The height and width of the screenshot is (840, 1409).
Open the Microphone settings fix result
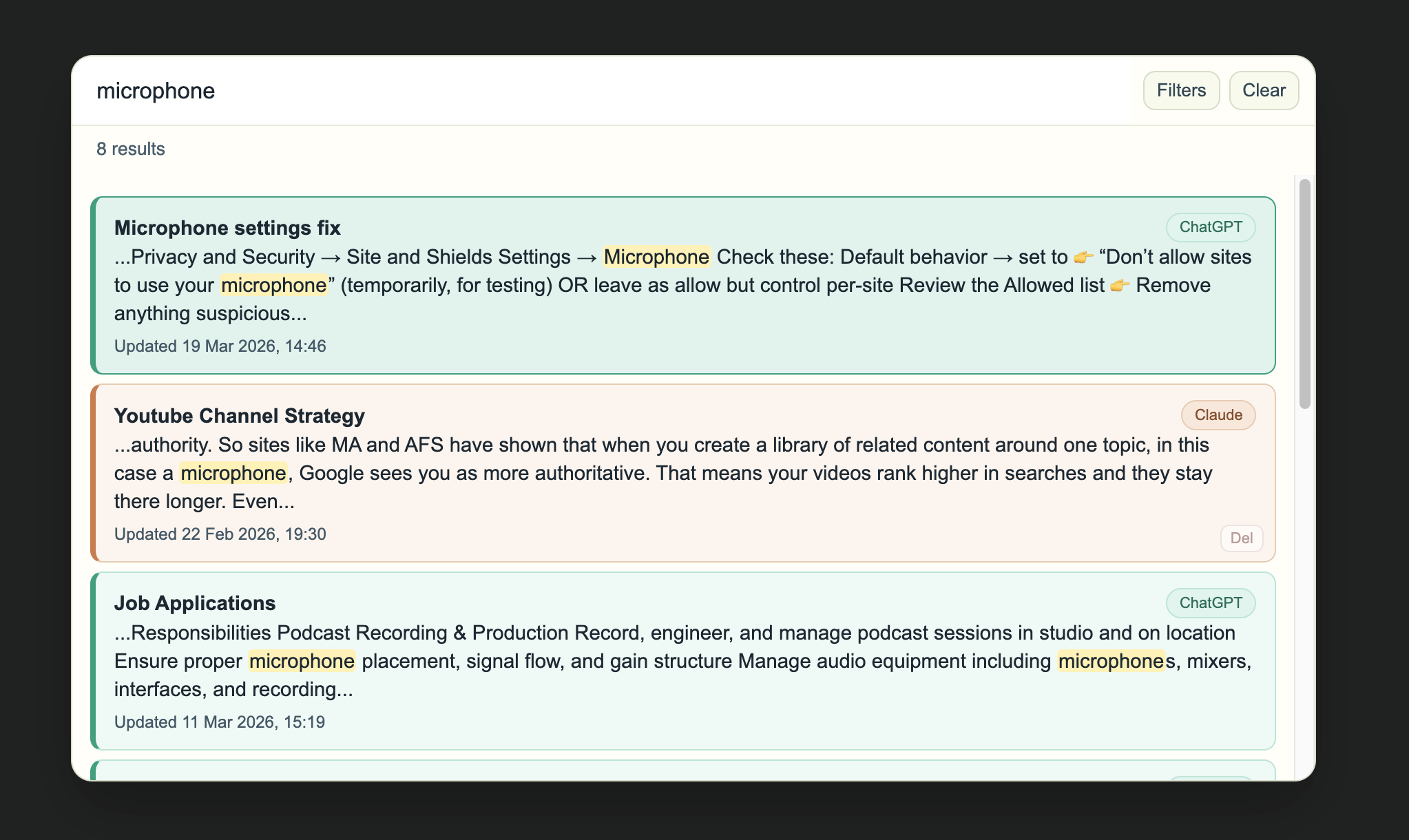(227, 228)
